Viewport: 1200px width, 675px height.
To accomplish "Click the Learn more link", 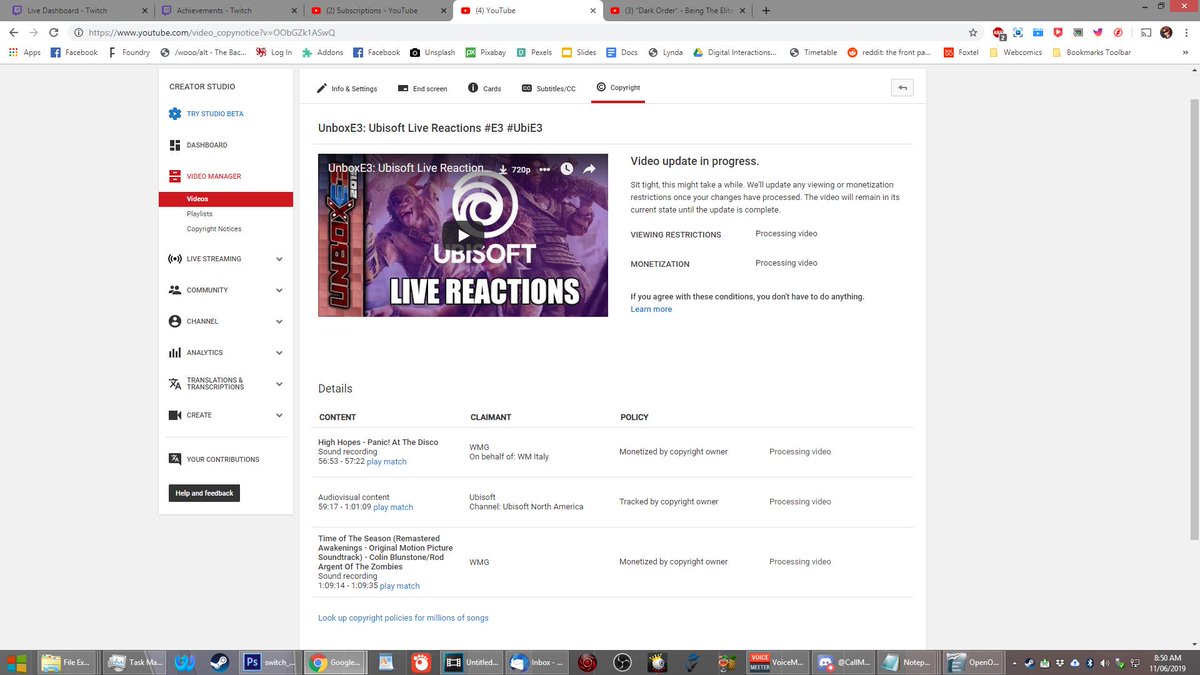I will point(651,309).
